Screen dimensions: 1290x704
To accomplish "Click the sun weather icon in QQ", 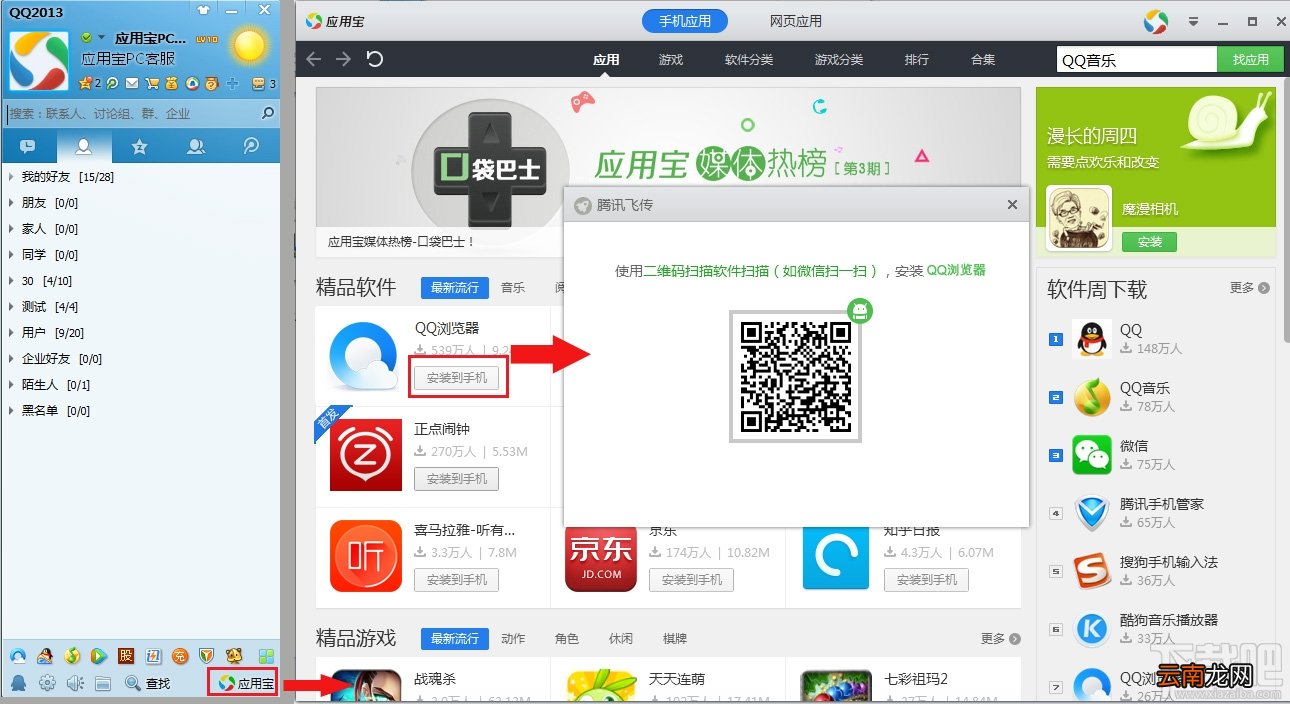I will [249, 45].
